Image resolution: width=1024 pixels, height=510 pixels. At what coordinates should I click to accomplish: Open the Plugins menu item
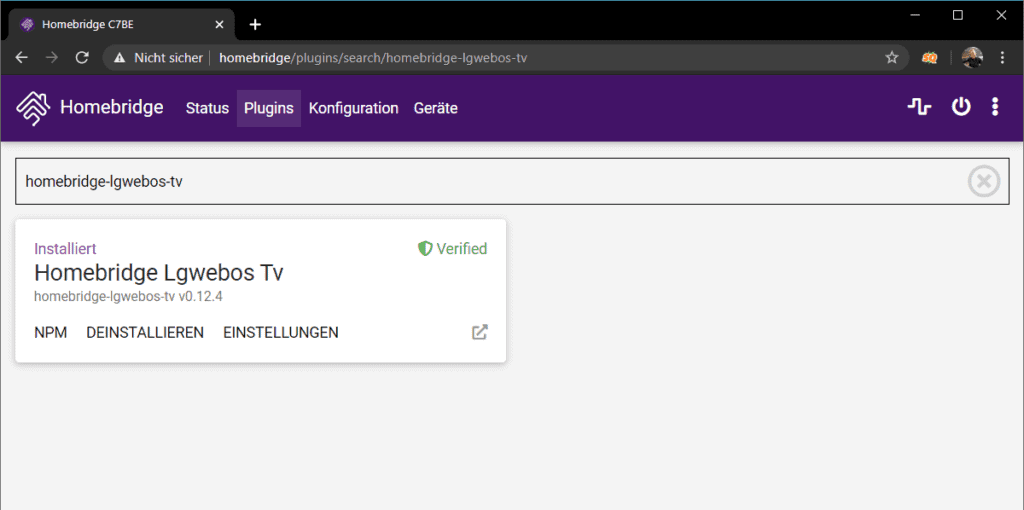(x=268, y=108)
